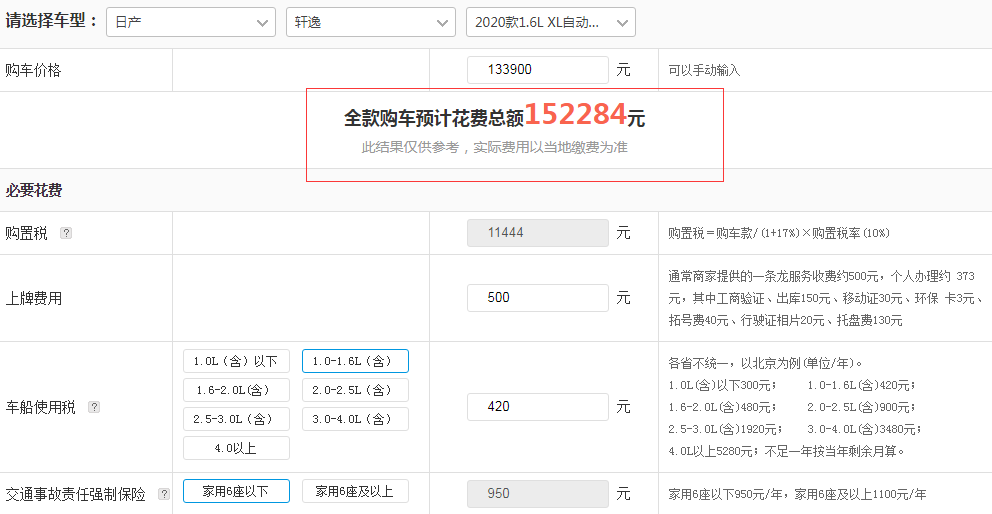Select the 3.0-4.0L（含） displacement option
The height and width of the screenshot is (514, 992).
355,419
